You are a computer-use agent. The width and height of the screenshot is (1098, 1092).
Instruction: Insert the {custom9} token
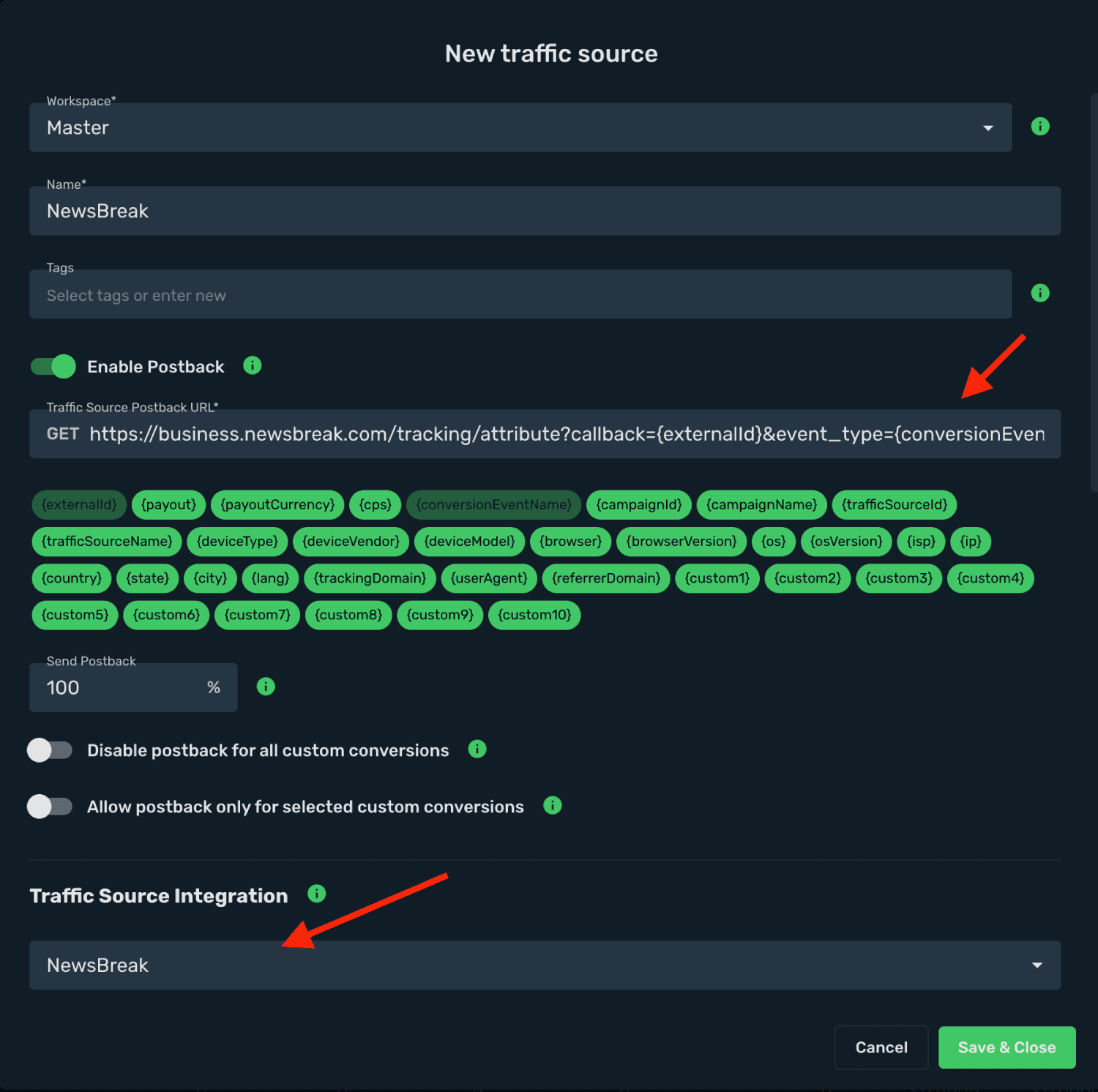[440, 615]
